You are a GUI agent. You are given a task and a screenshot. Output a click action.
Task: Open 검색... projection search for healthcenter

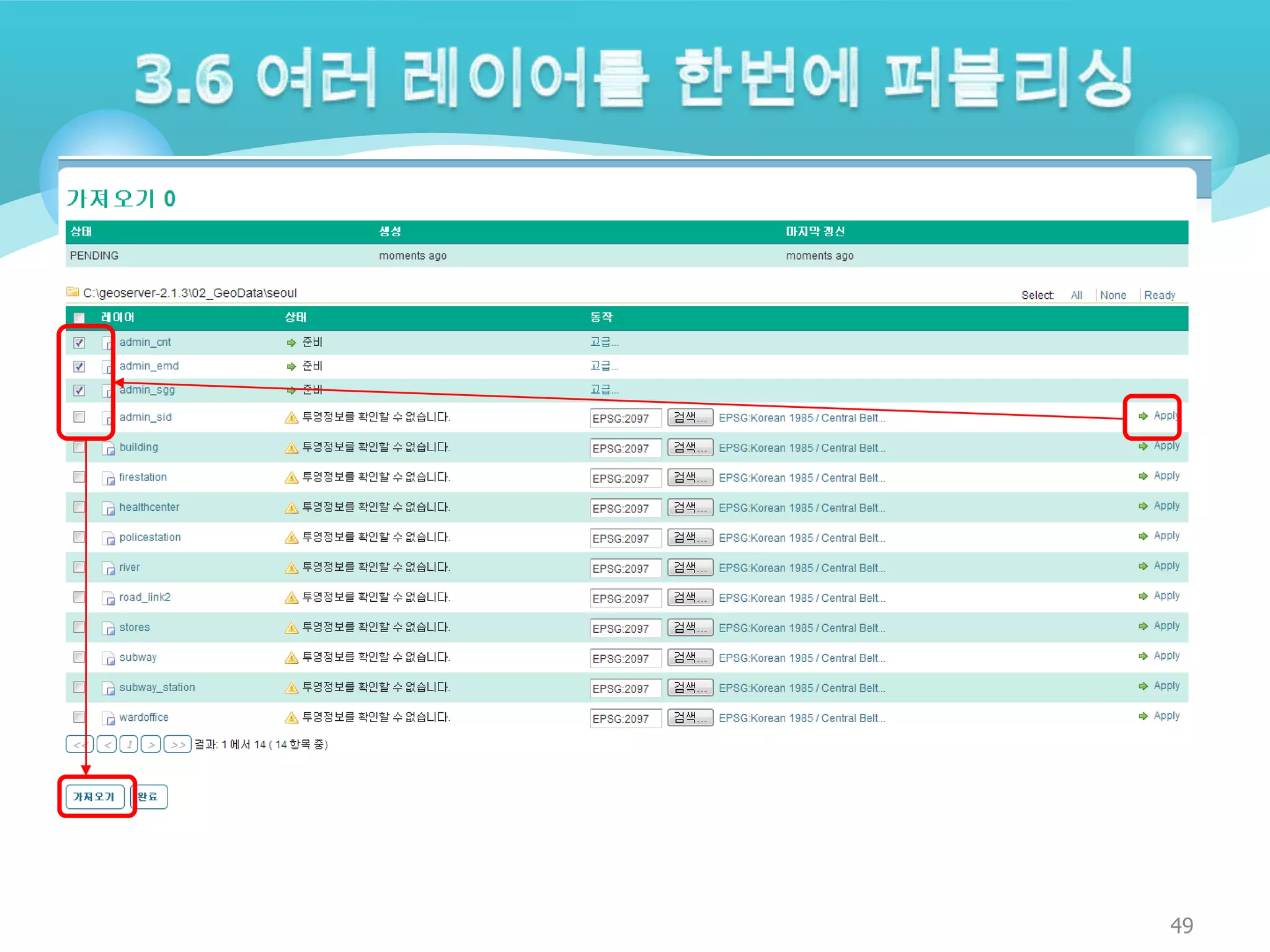tap(690, 508)
